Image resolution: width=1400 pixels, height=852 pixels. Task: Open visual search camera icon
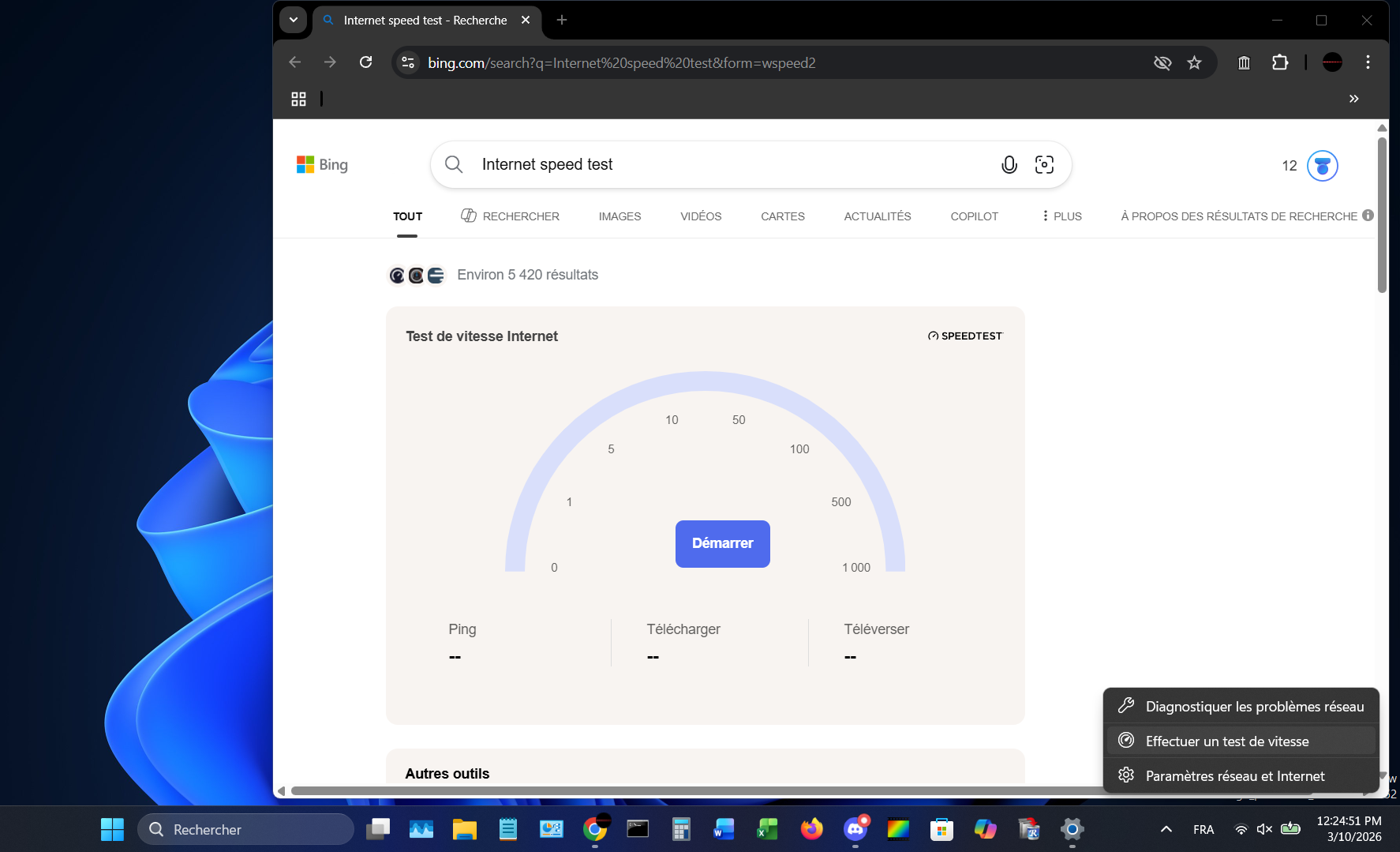(1044, 164)
